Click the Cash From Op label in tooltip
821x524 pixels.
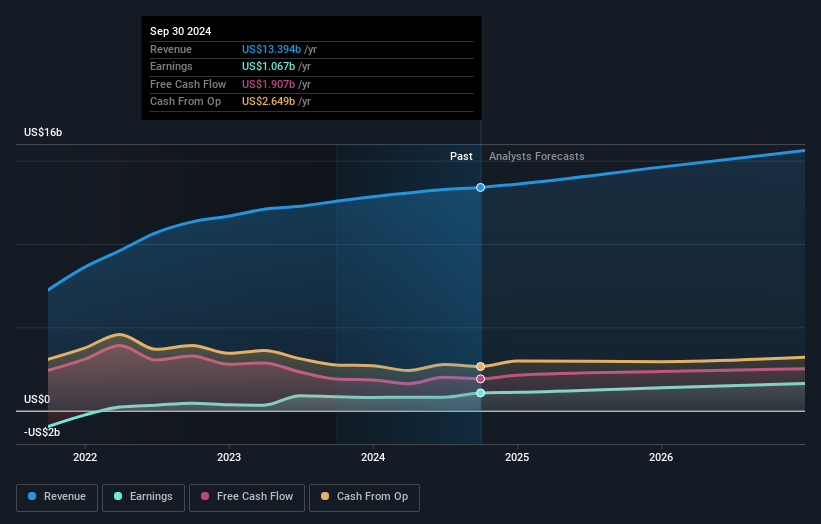click(185, 102)
